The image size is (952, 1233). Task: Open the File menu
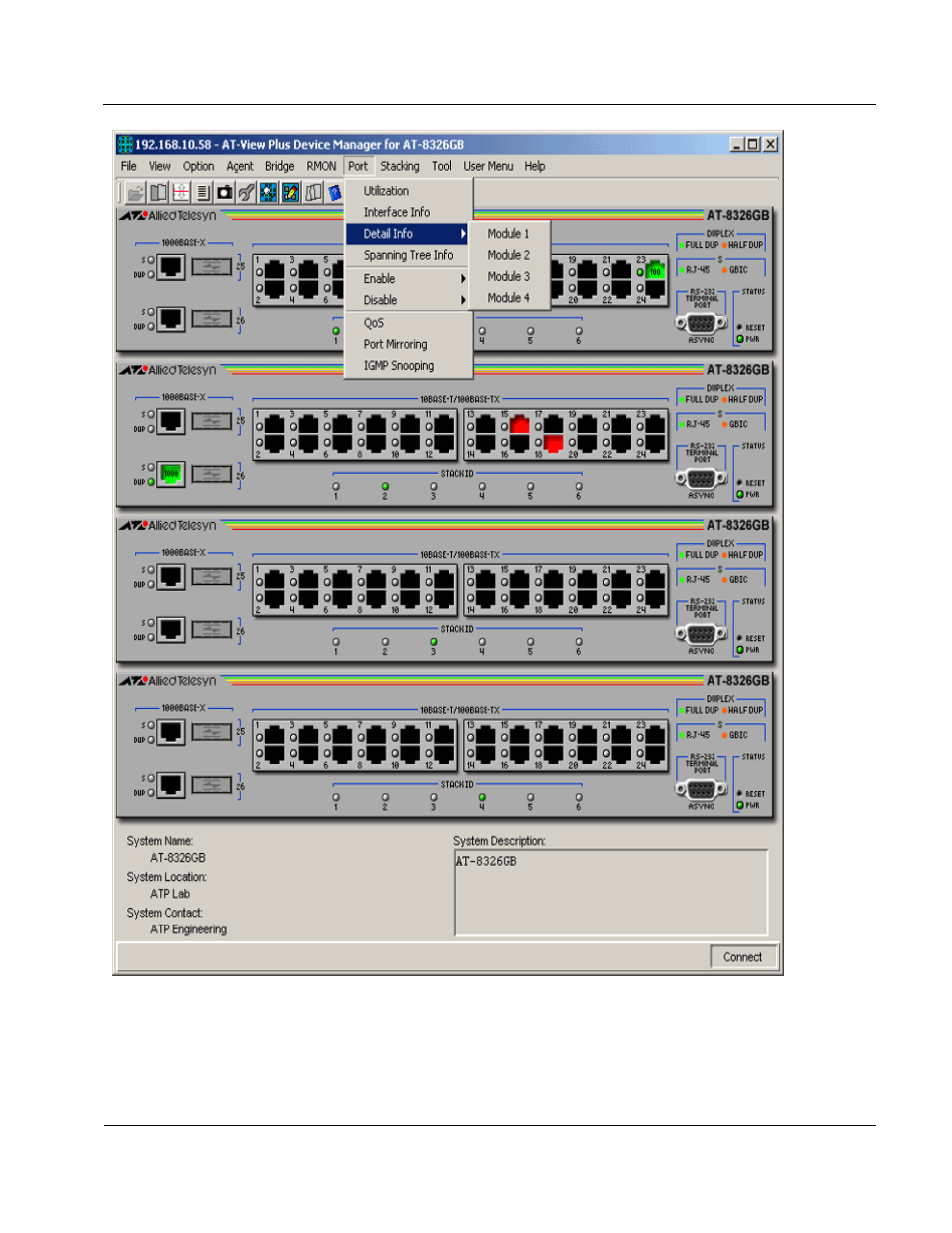pos(129,166)
